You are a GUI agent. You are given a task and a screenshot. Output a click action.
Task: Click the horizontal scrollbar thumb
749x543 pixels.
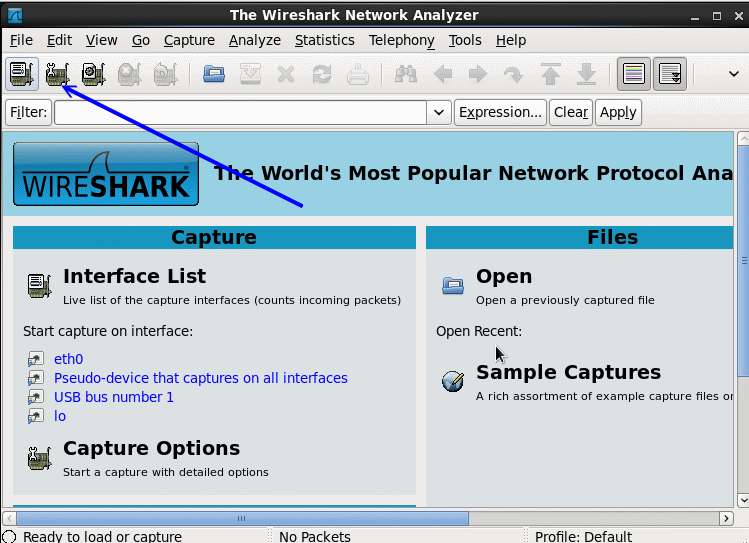[x=242, y=518]
